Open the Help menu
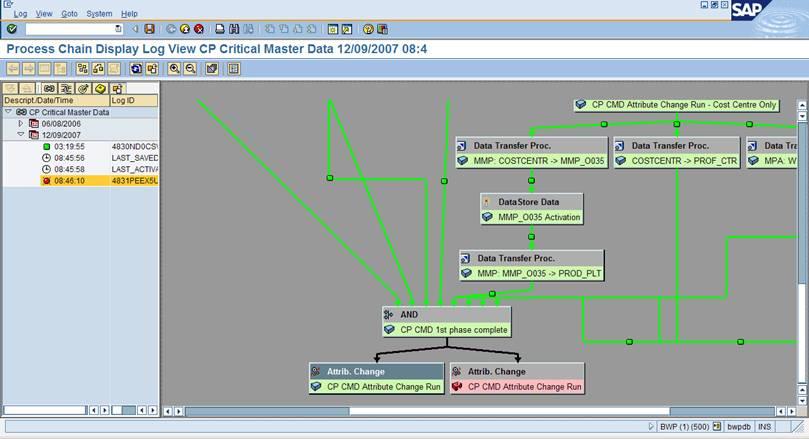Viewport: 809px width, 439px height. [129, 14]
